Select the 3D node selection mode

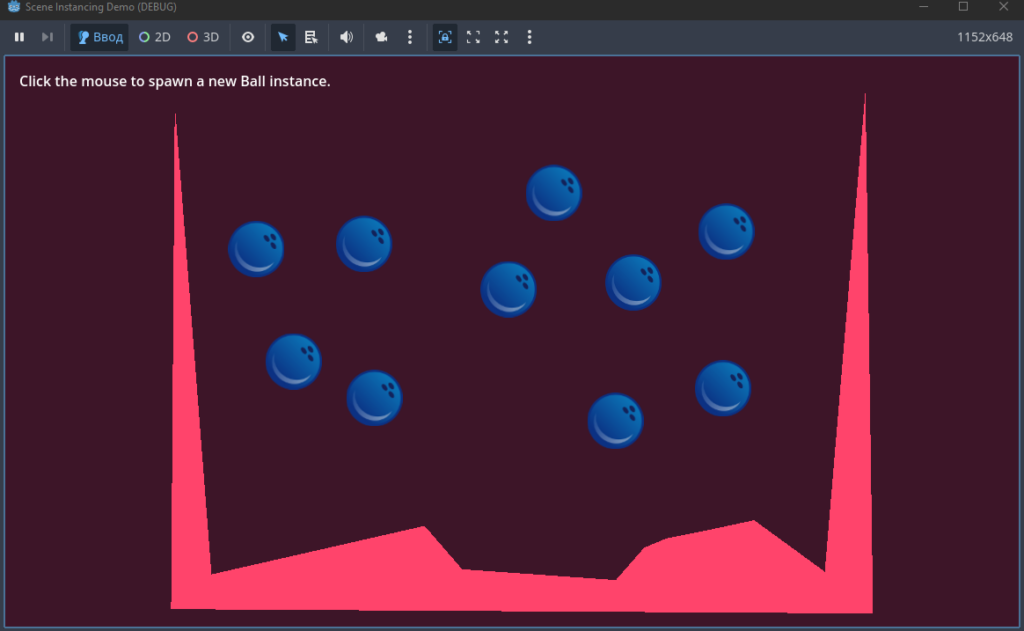(203, 37)
